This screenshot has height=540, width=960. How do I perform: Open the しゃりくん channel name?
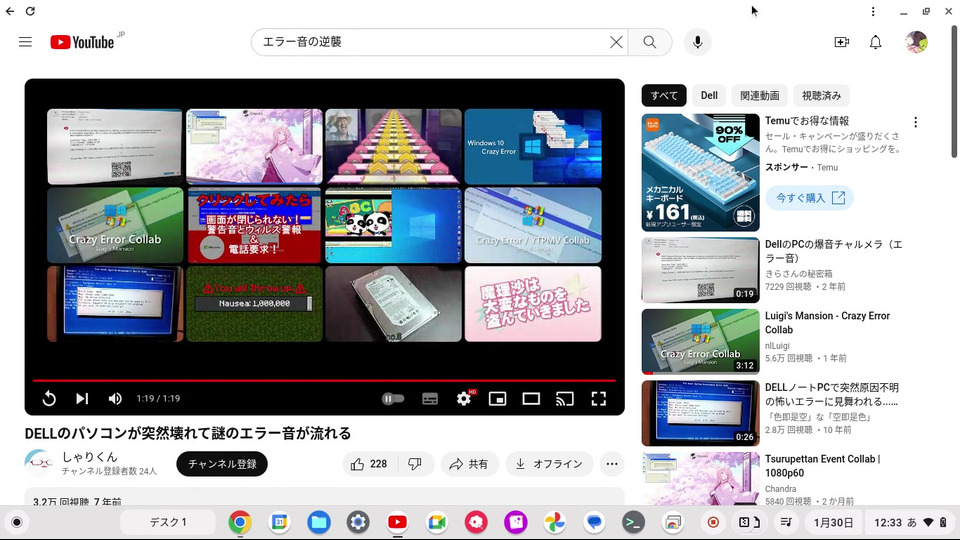[x=90, y=457]
